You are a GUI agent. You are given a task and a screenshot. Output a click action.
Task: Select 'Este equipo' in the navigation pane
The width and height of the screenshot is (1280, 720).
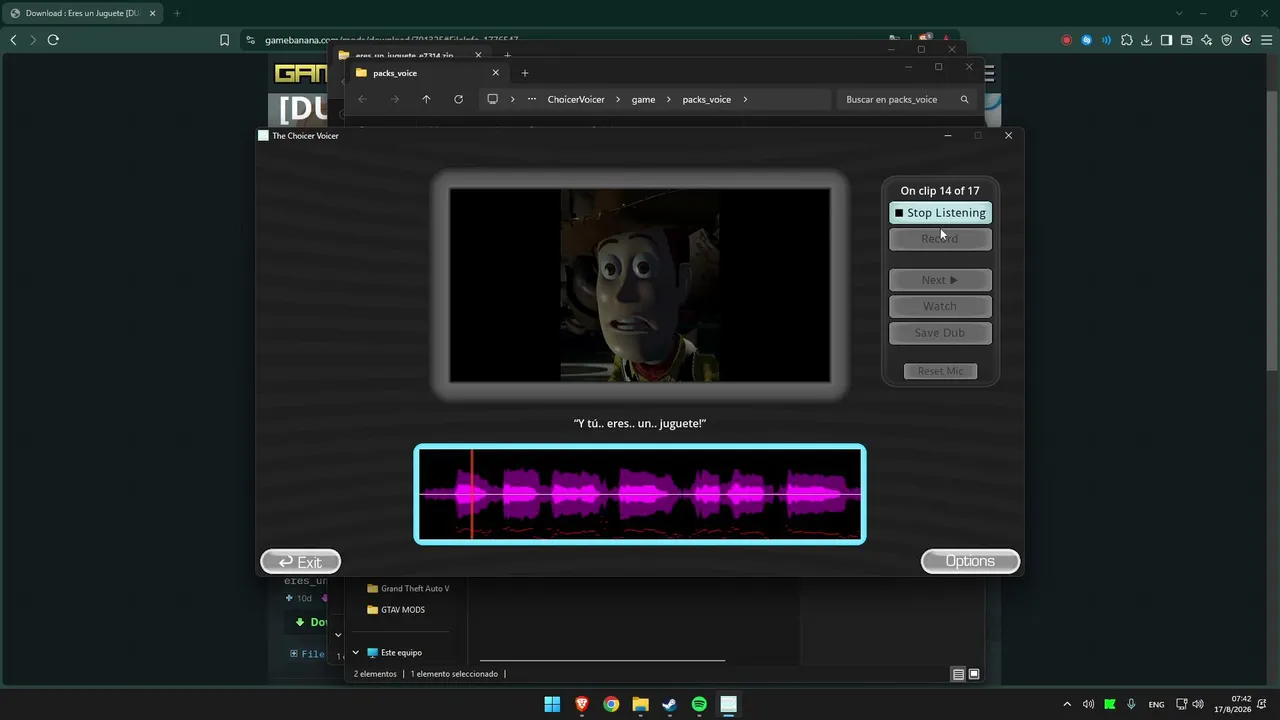(x=394, y=653)
